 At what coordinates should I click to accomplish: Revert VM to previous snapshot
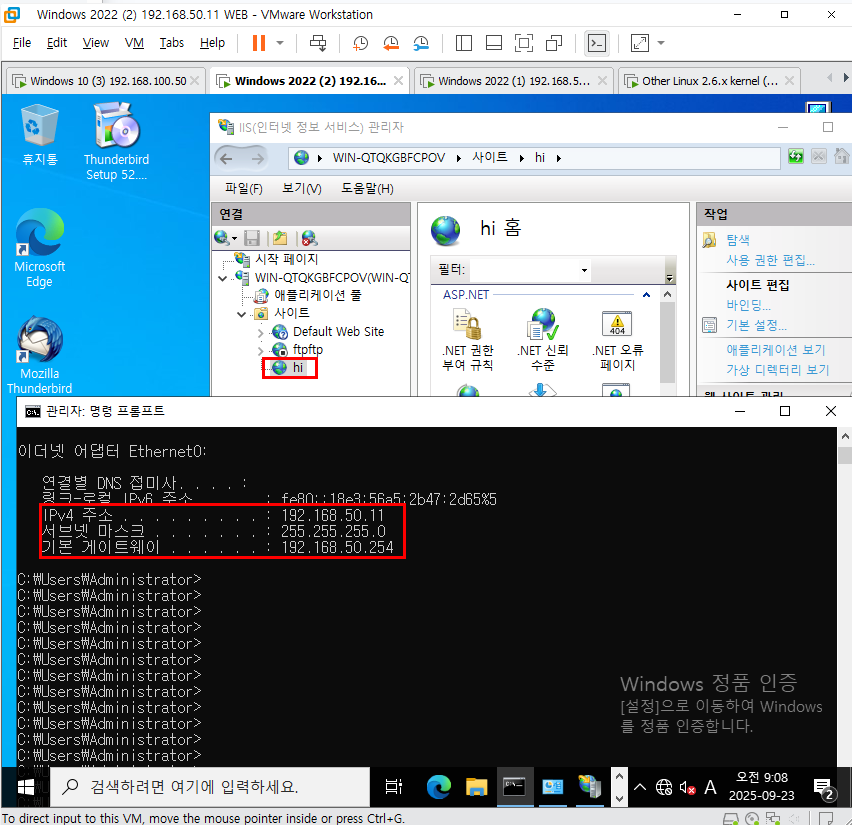(391, 43)
